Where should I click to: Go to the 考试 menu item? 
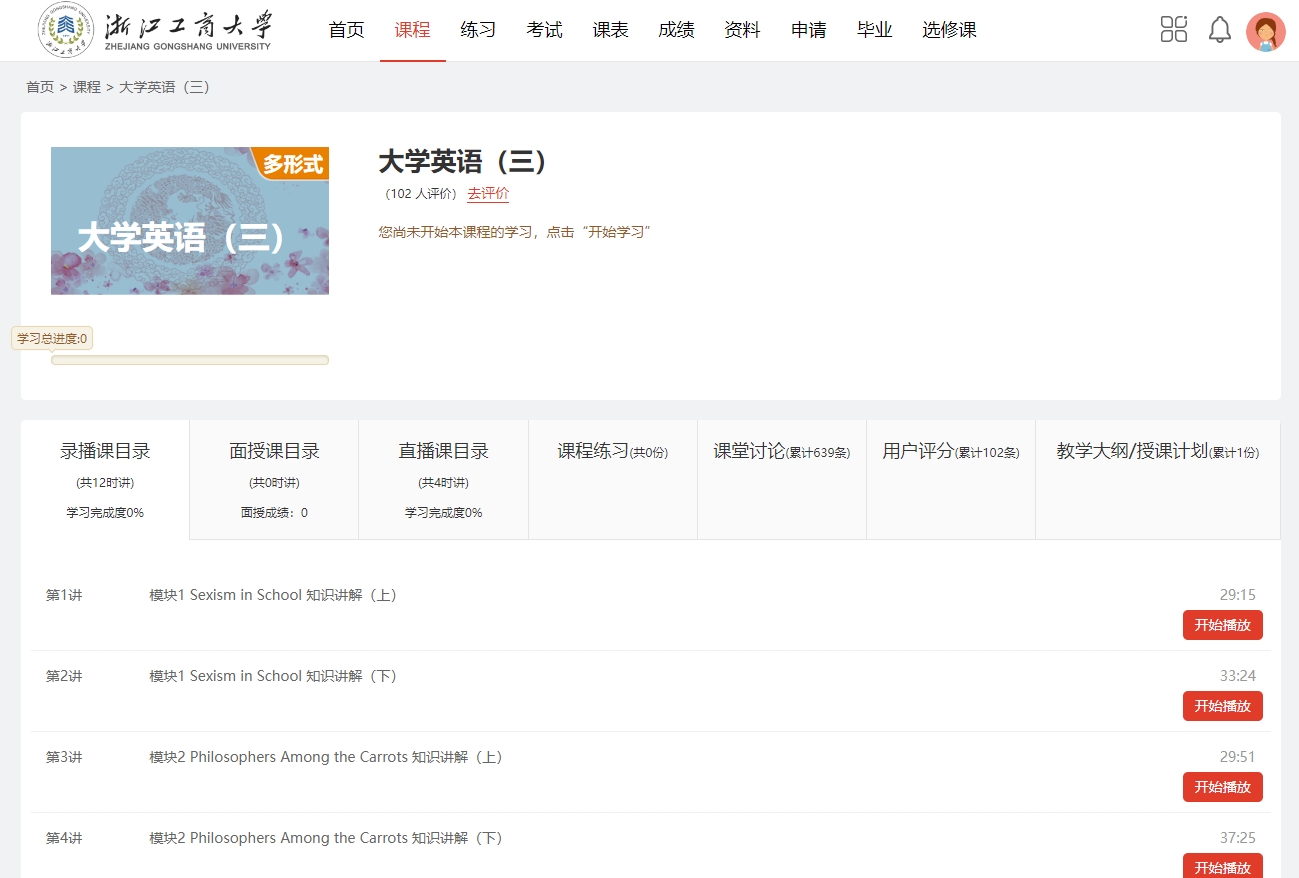544,30
